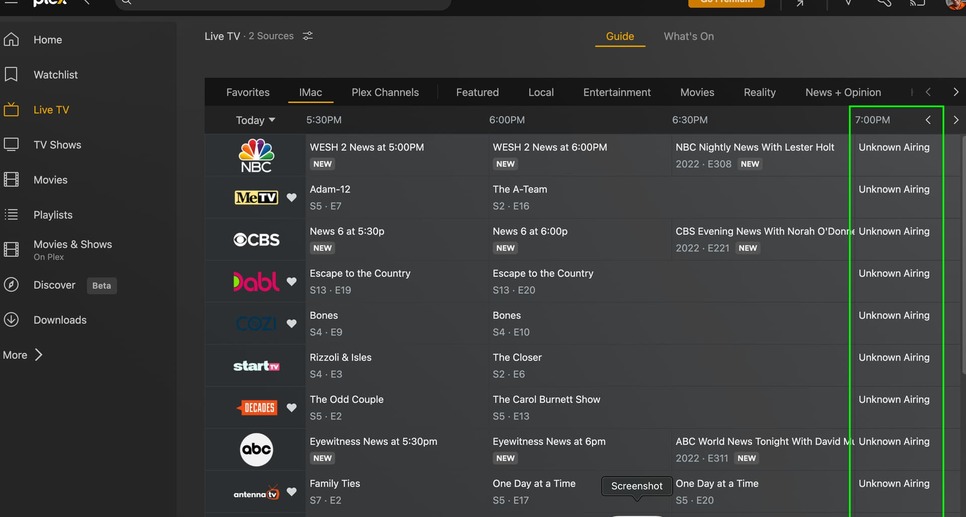Screen dimensions: 966x517
Task: Open WESH 2 News at 6:00PM listing
Action: click(x=580, y=155)
